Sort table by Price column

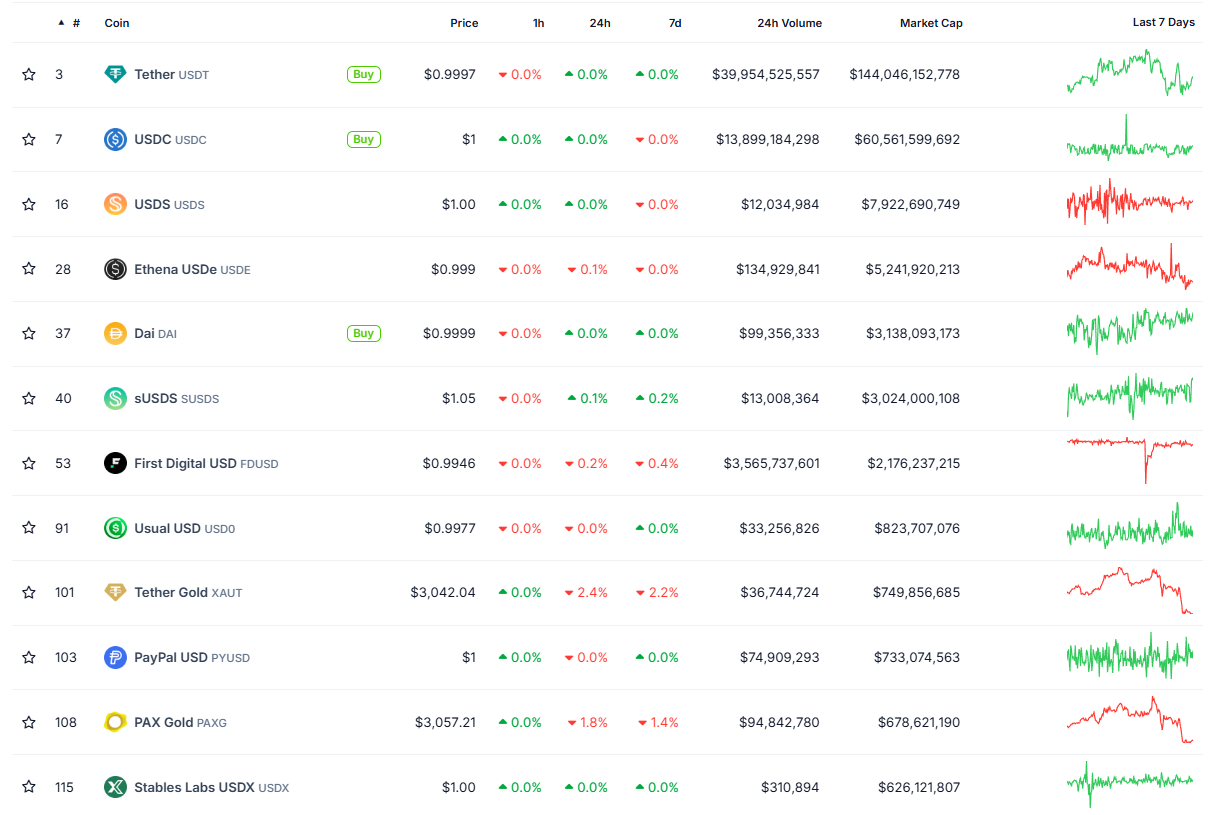coord(464,23)
